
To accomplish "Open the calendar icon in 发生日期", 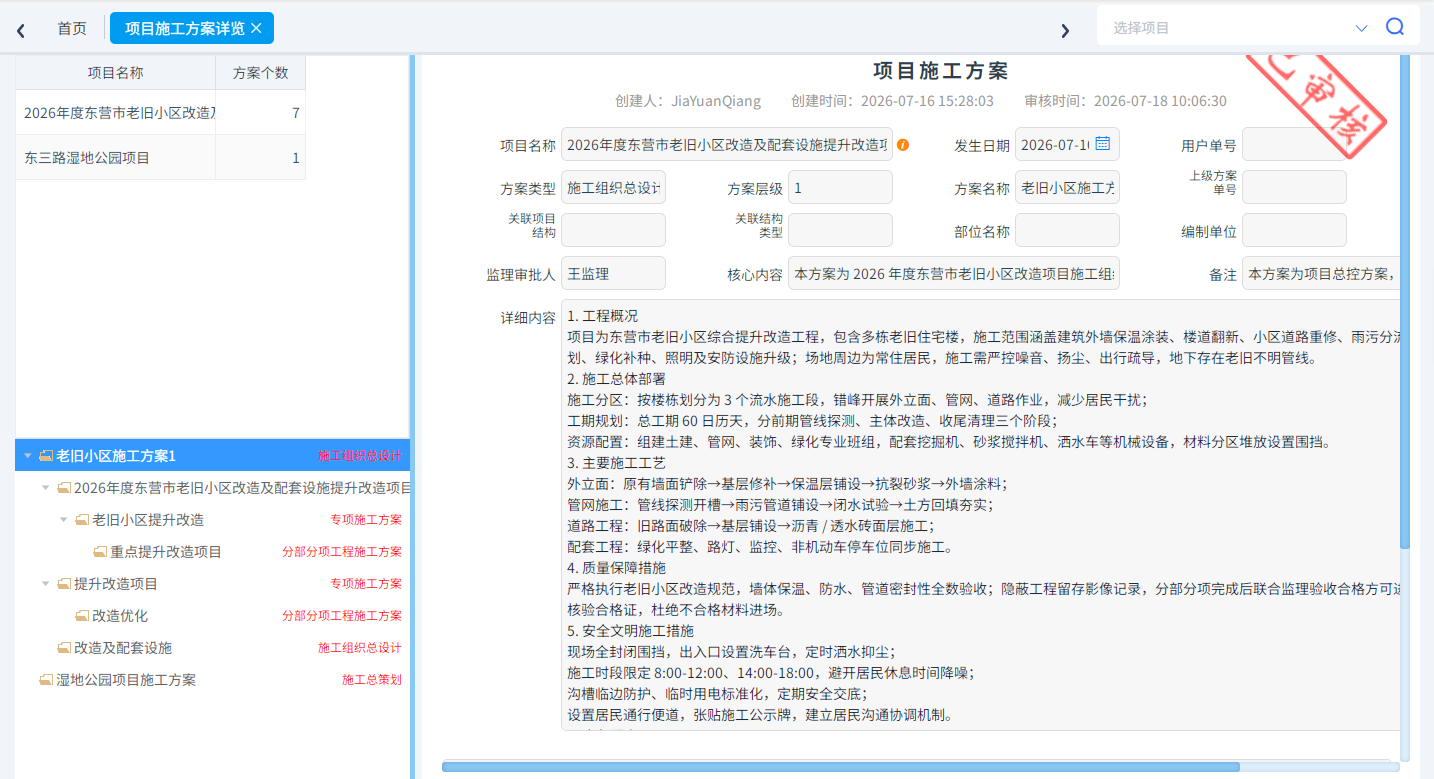I will [x=1103, y=144].
